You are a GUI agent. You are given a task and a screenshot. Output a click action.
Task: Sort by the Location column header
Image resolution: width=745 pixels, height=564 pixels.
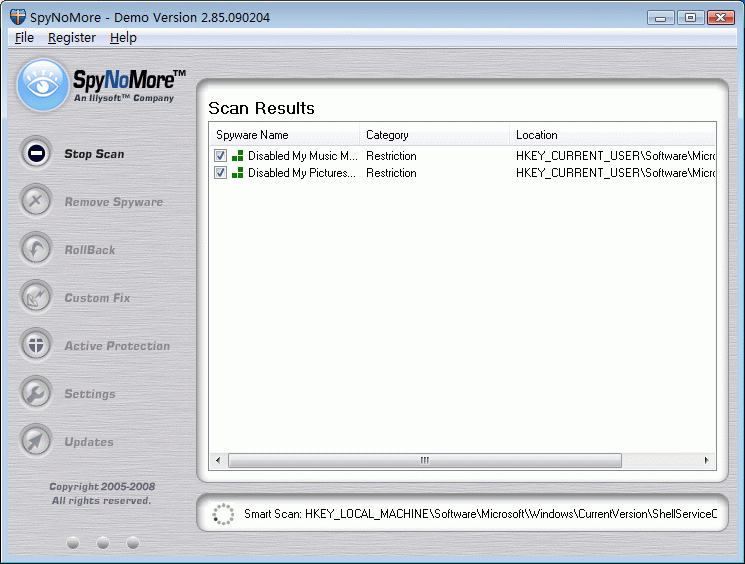(612, 135)
